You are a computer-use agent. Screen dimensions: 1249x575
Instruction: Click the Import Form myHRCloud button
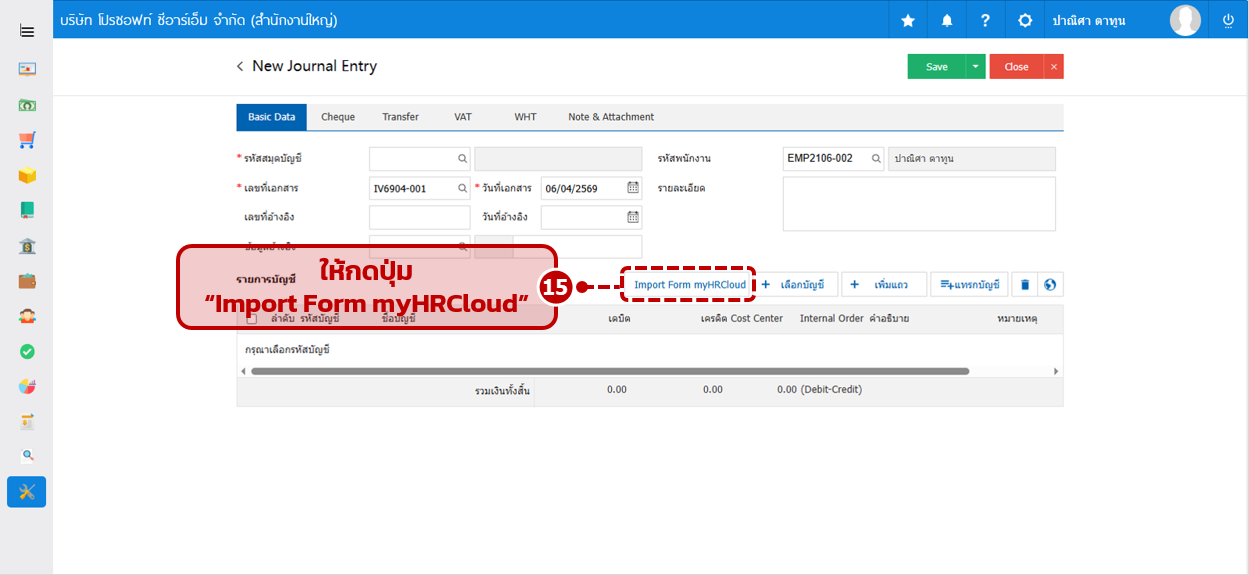(689, 285)
